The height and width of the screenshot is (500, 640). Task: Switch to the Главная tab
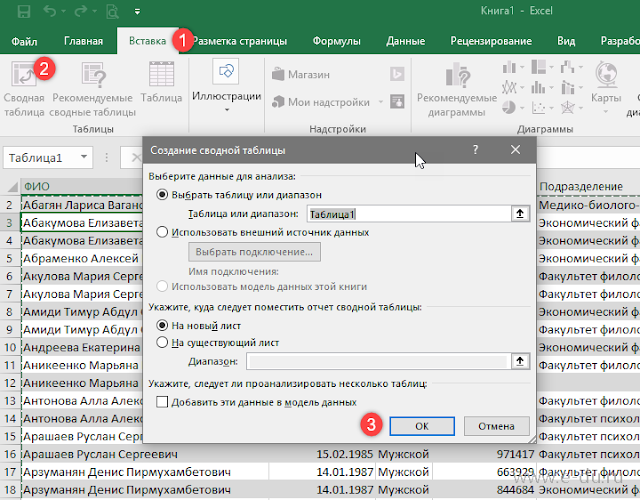click(83, 41)
